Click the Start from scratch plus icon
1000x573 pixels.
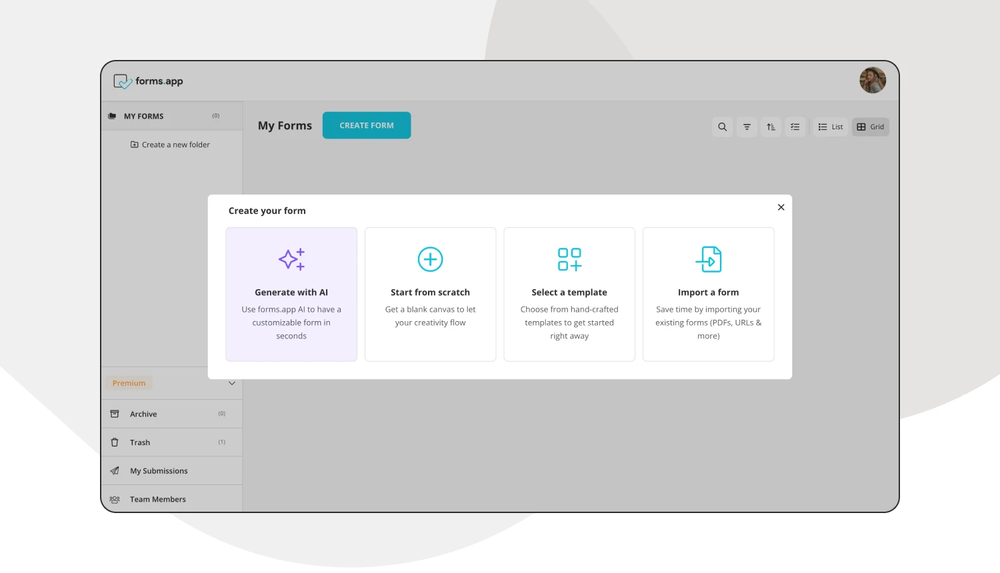tap(430, 259)
